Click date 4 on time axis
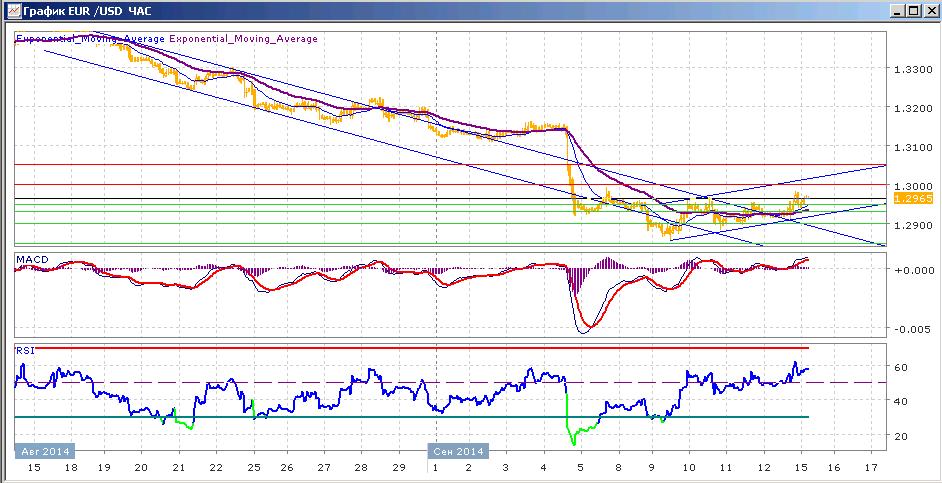 click(543, 467)
